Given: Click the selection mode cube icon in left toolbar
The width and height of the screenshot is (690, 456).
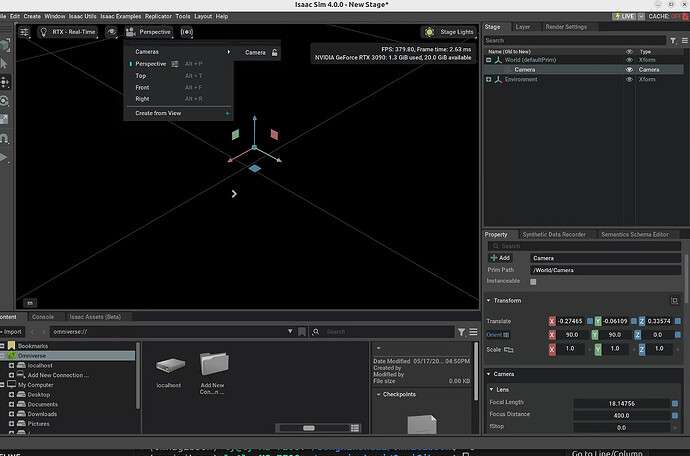Looking at the screenshot, I should click(4, 45).
